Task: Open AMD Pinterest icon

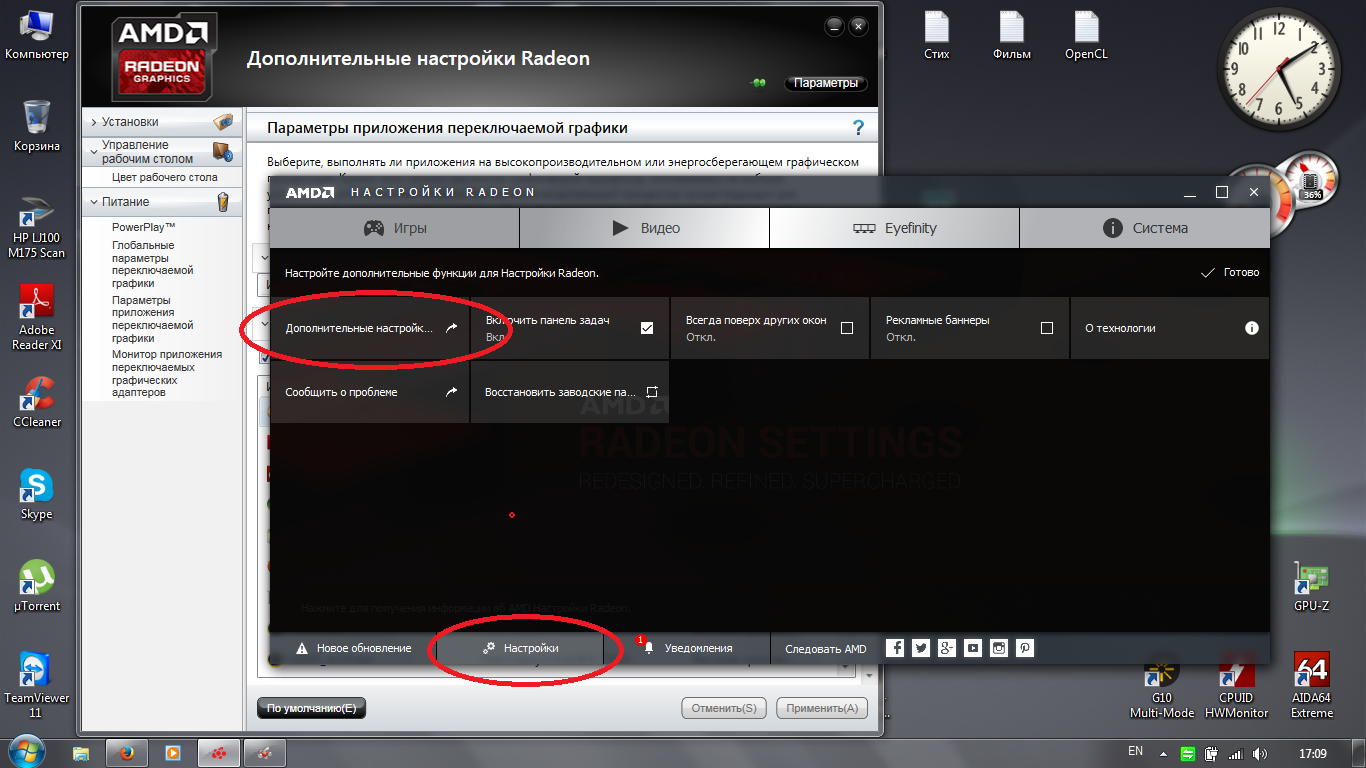Action: click(x=1025, y=648)
